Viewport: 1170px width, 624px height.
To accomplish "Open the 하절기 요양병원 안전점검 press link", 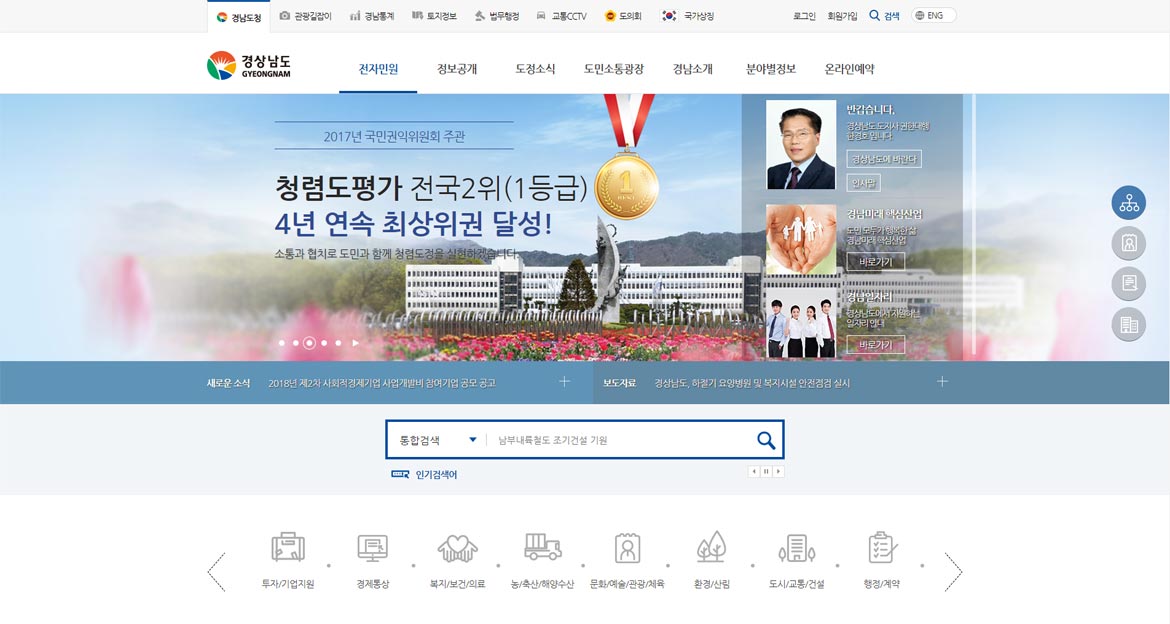I will (x=752, y=383).
